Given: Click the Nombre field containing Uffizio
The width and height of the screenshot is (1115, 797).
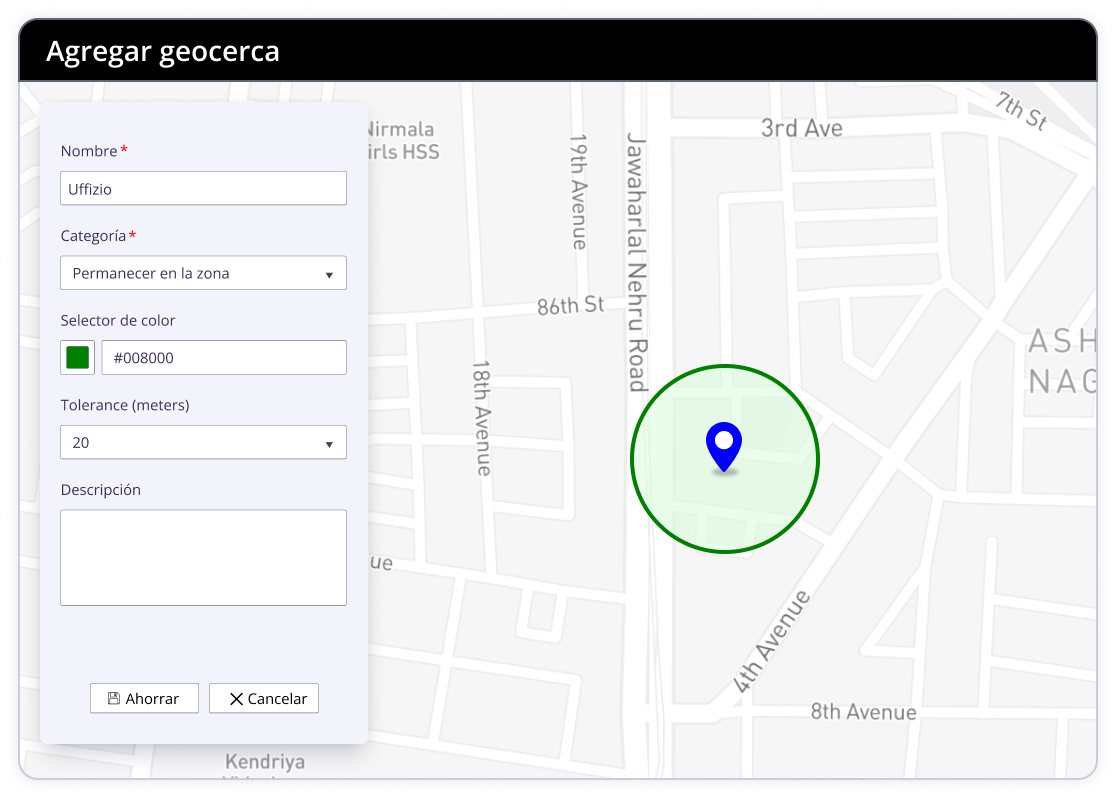Looking at the screenshot, I should [x=203, y=188].
